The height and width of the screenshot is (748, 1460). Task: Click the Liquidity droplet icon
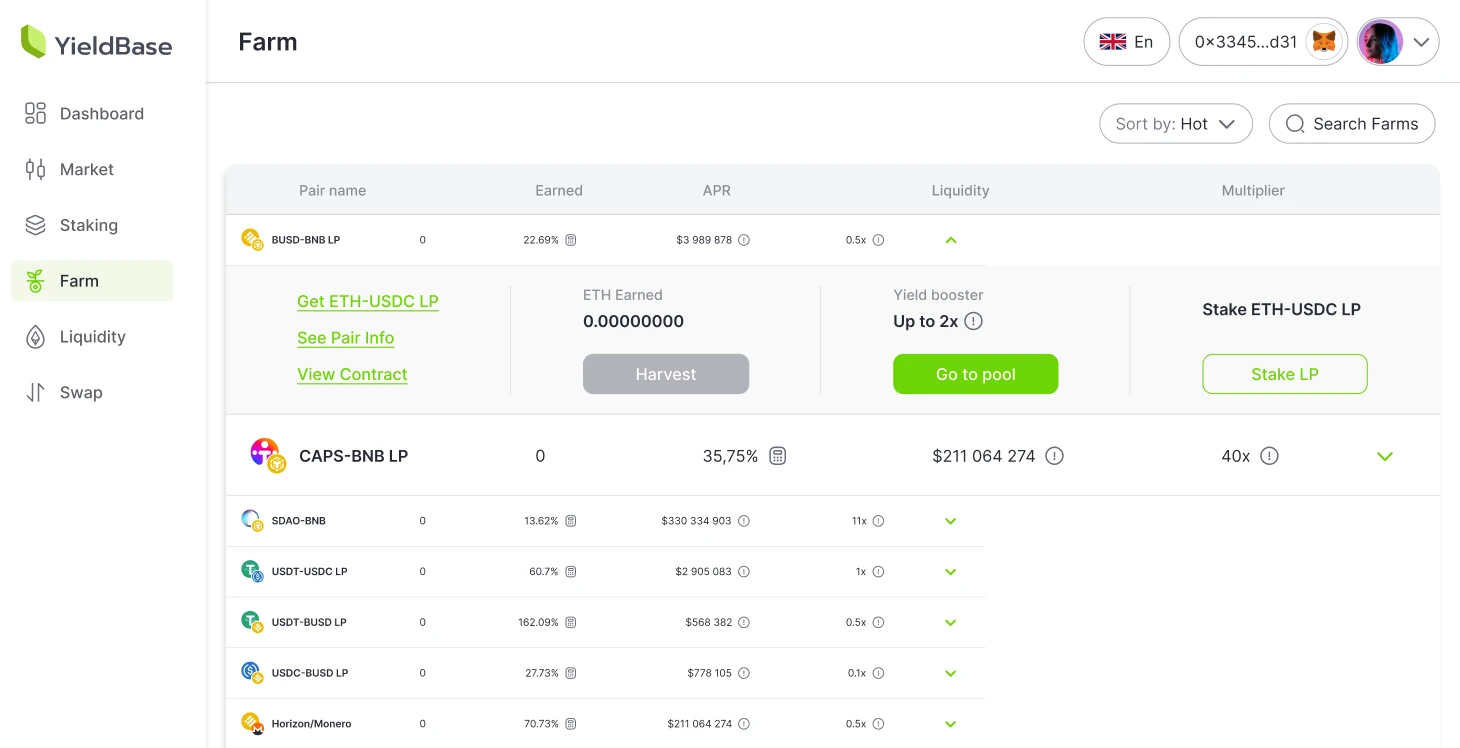35,336
